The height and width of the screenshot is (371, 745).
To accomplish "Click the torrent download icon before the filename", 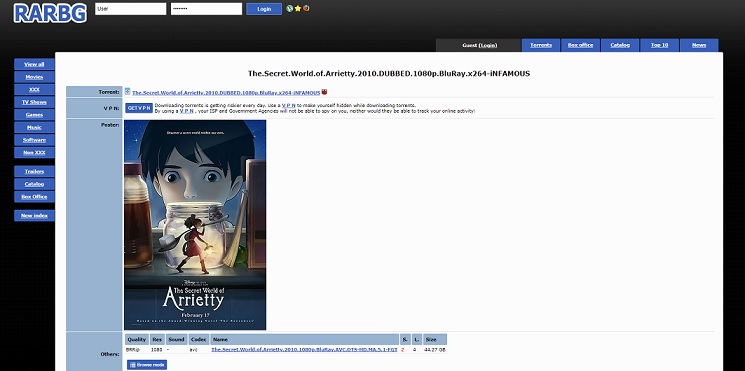I will click(x=127, y=92).
